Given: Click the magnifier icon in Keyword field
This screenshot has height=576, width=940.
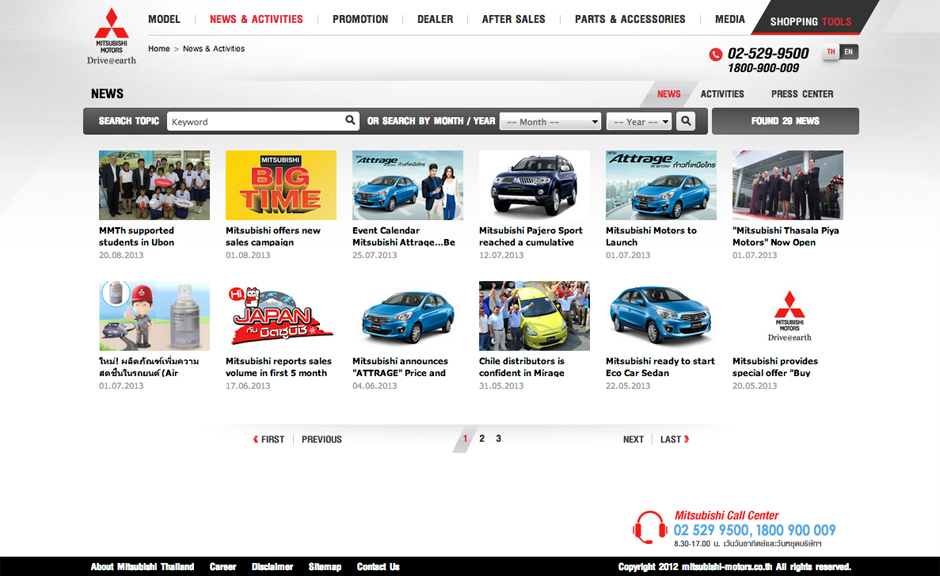Looking at the screenshot, I should click(350, 120).
